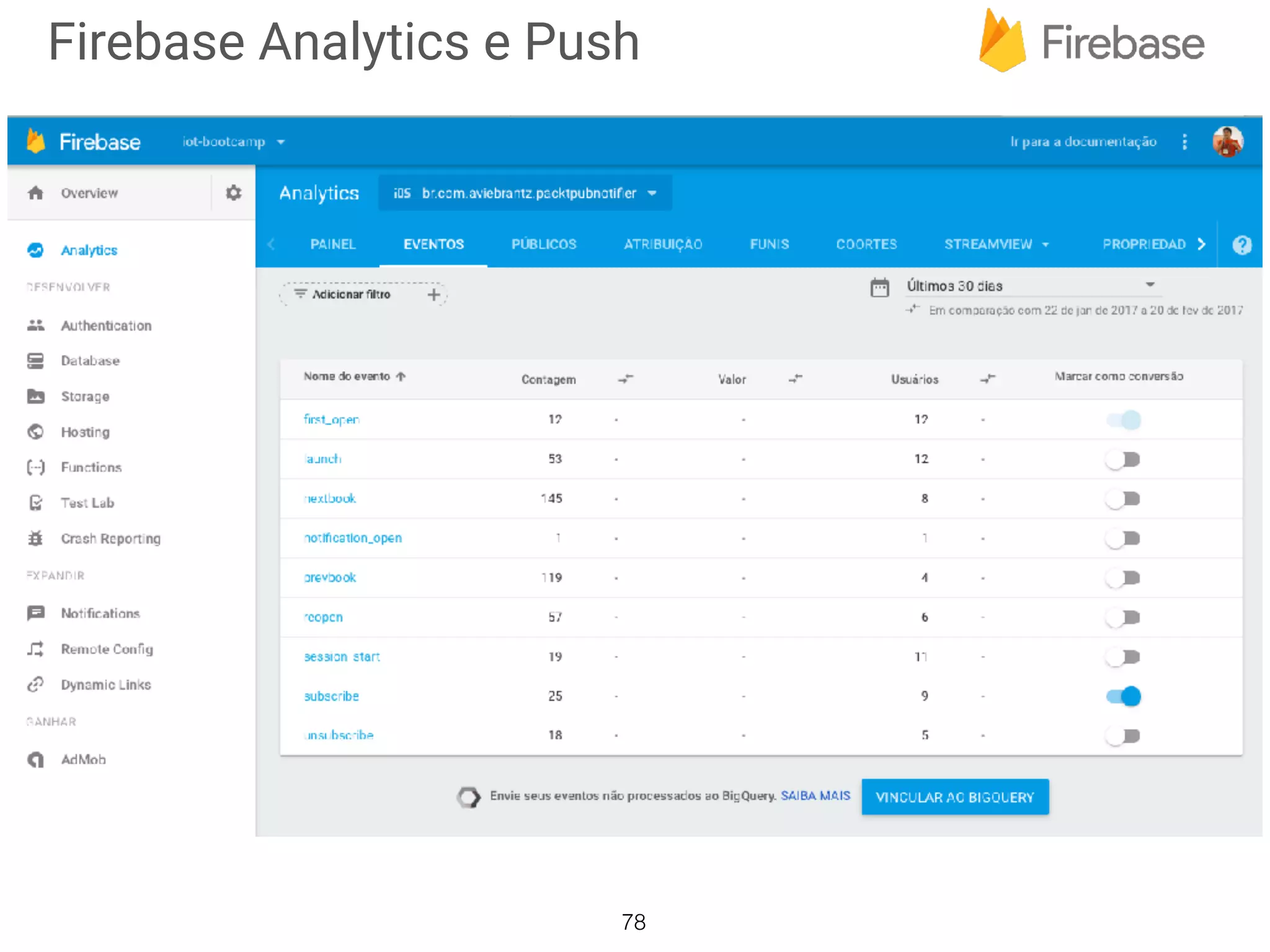The image size is (1270, 952).
Task: Open the help question mark icon
Action: [x=1241, y=245]
